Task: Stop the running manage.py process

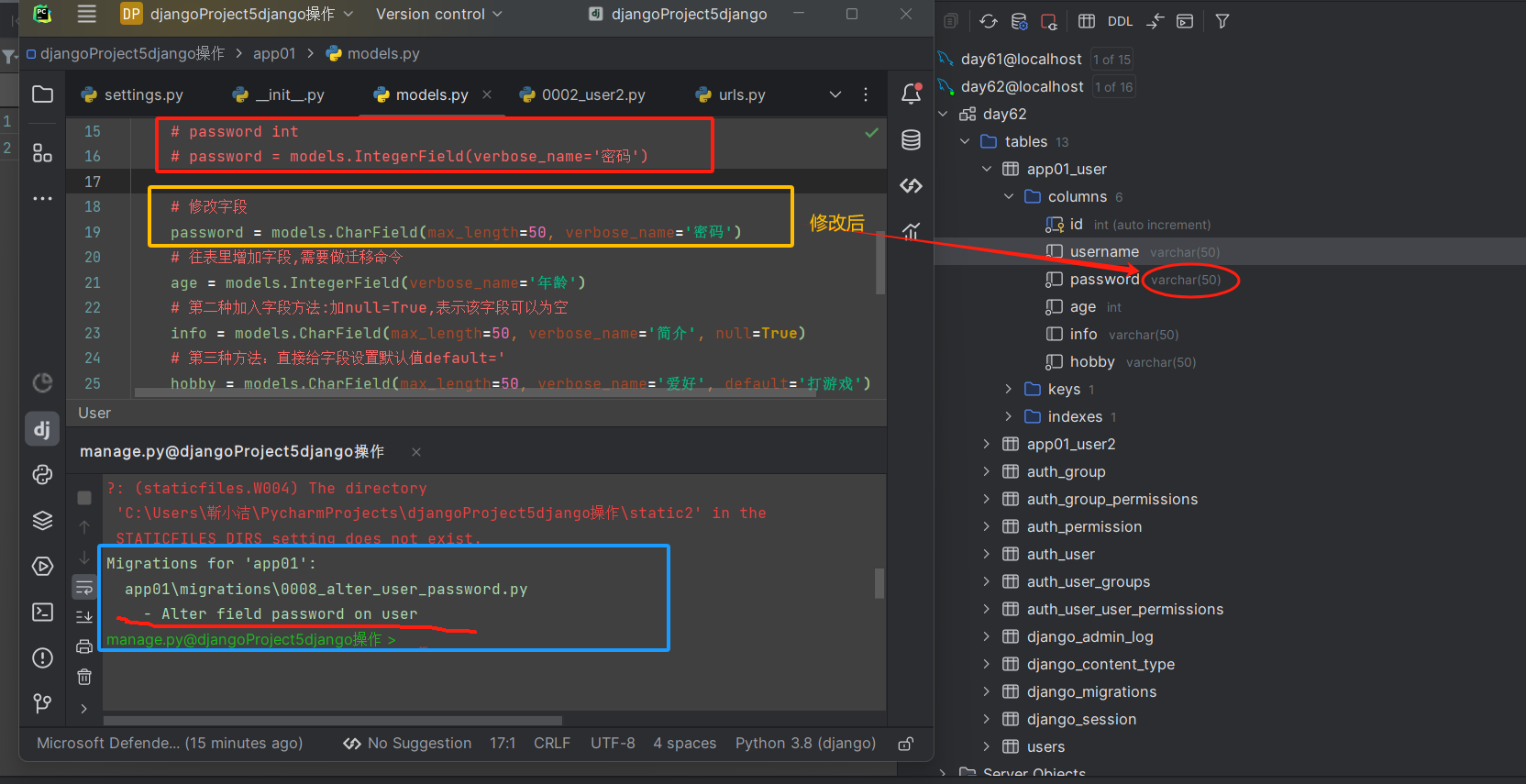Action: pyautogui.click(x=84, y=498)
